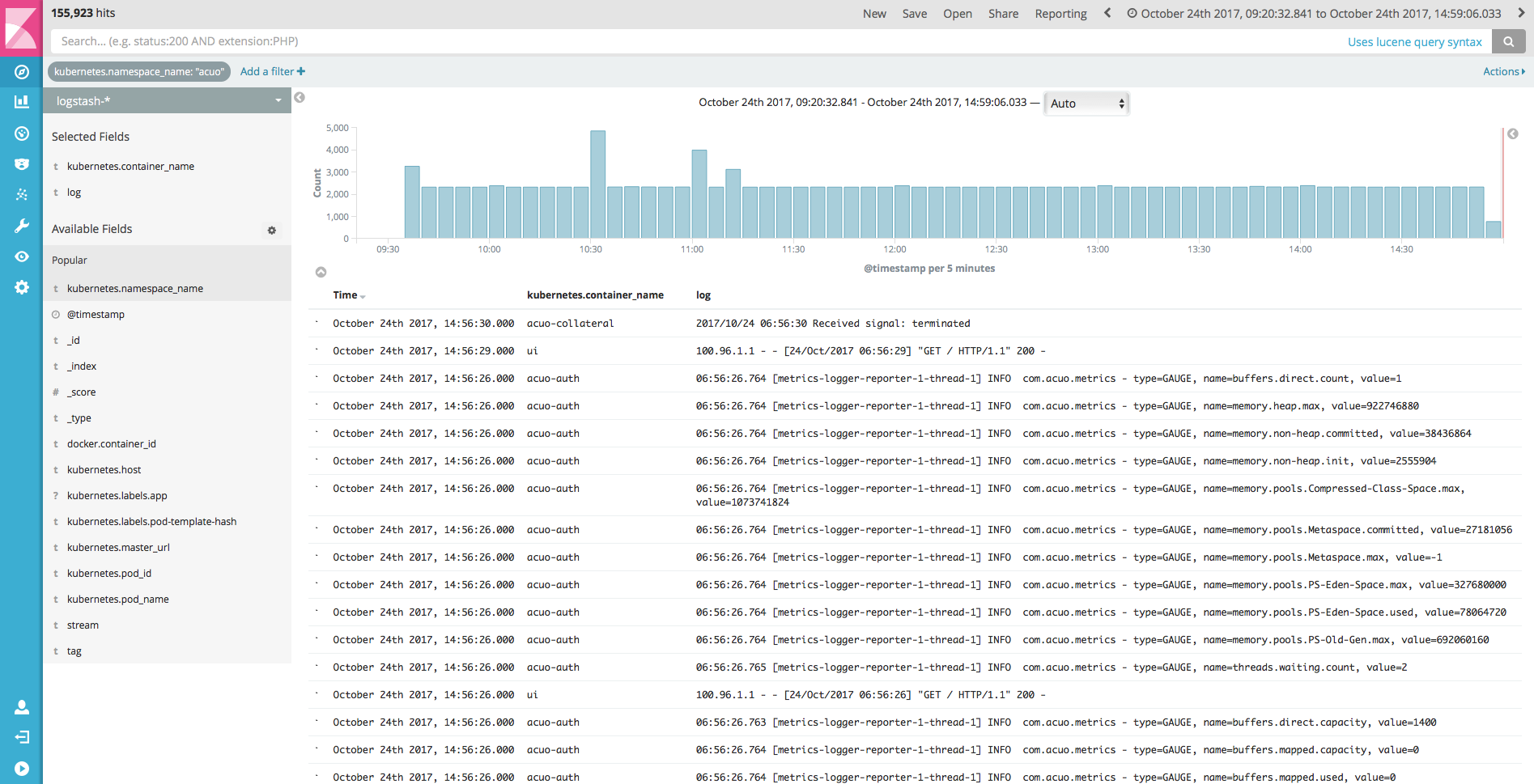The image size is (1534, 784).
Task: Click the kubernetes.namespace_name acuo filter pill
Action: pyautogui.click(x=139, y=72)
